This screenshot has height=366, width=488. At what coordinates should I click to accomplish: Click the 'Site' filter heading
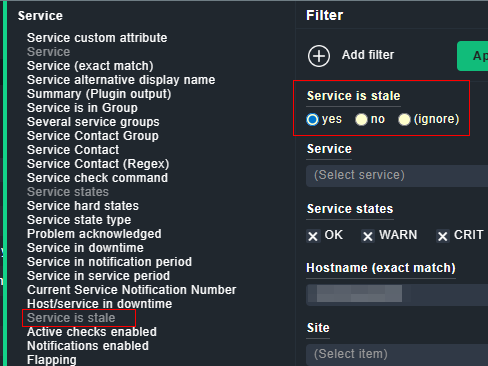point(318,328)
